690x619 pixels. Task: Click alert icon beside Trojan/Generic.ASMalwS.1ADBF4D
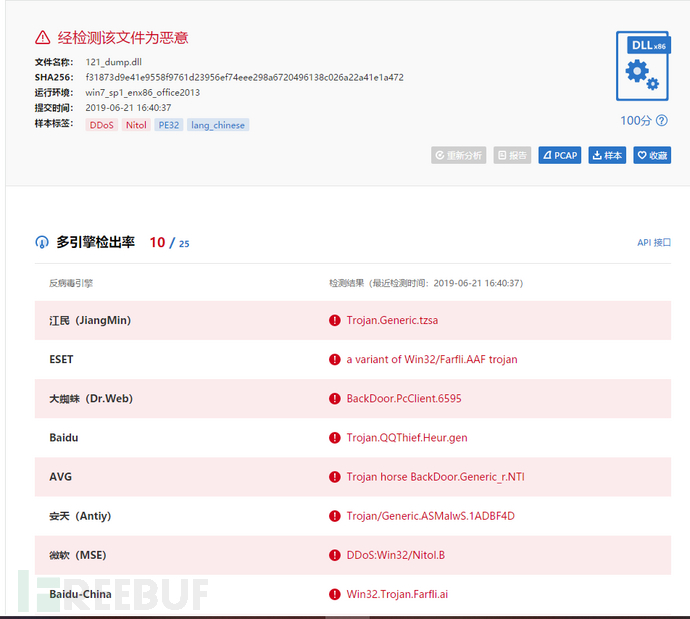pyautogui.click(x=334, y=516)
